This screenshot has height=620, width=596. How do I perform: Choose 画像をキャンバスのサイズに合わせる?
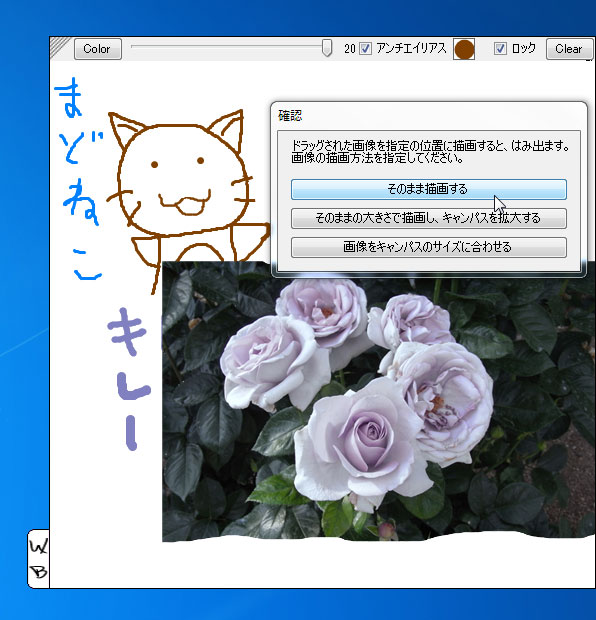[x=429, y=248]
